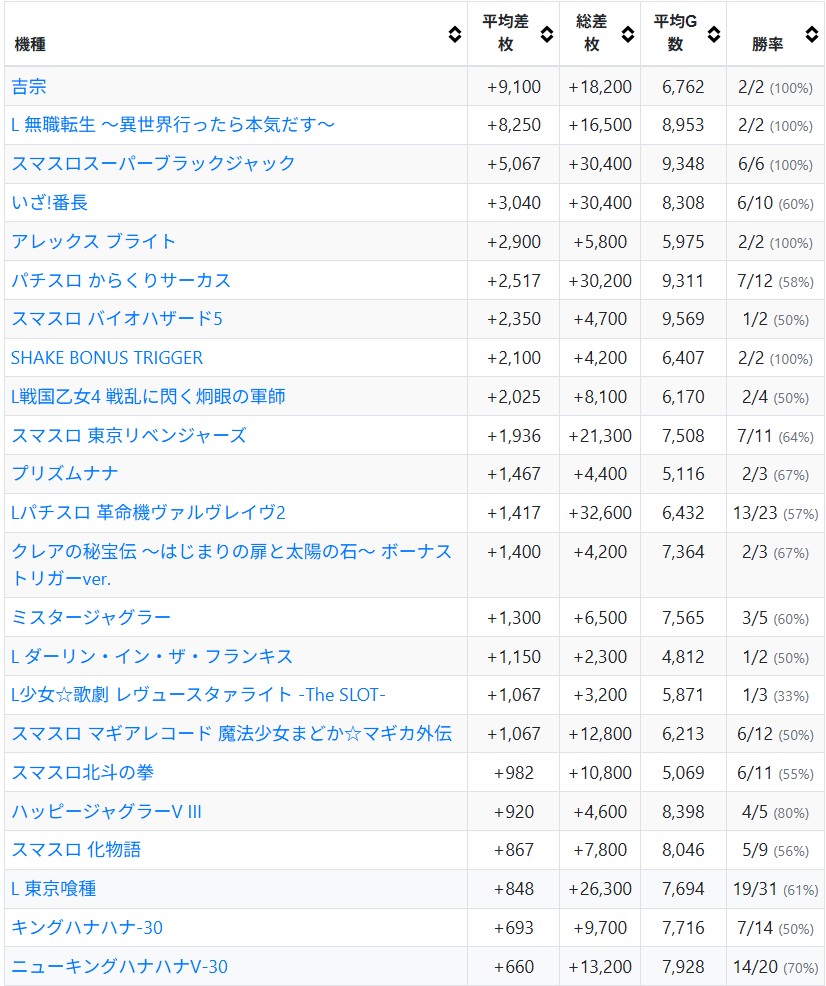Select the 4,812 average games cell
This screenshot has height=986, width=826.
(683, 657)
